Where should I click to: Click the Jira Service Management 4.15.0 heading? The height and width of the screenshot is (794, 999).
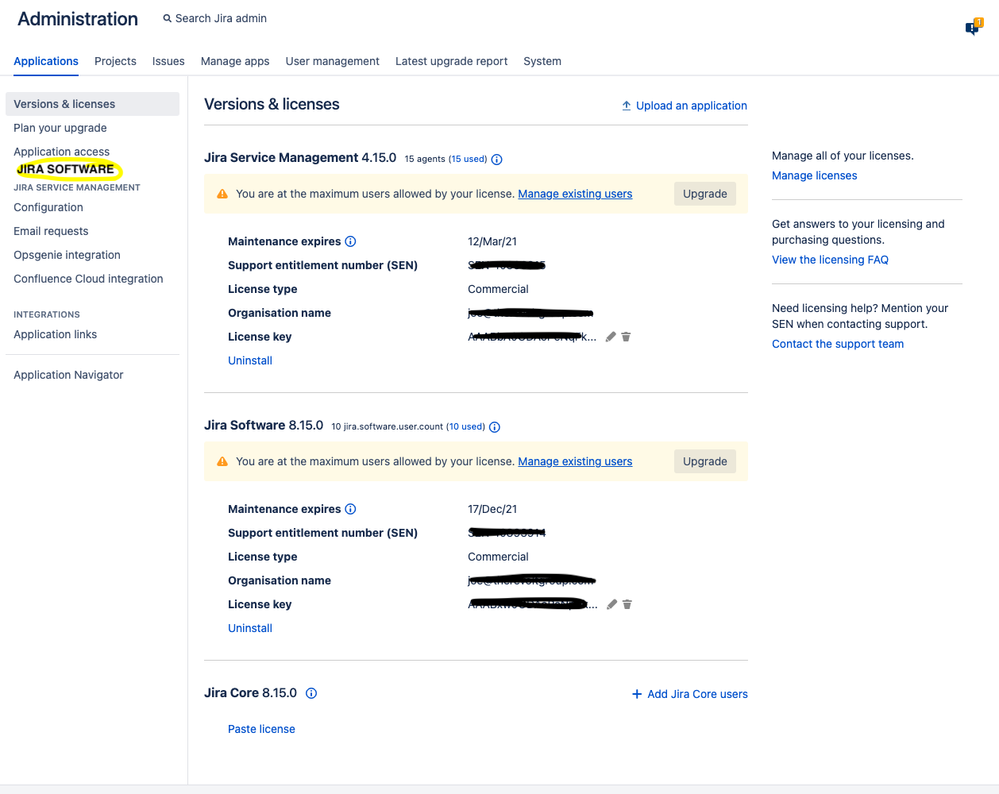pyautogui.click(x=300, y=157)
